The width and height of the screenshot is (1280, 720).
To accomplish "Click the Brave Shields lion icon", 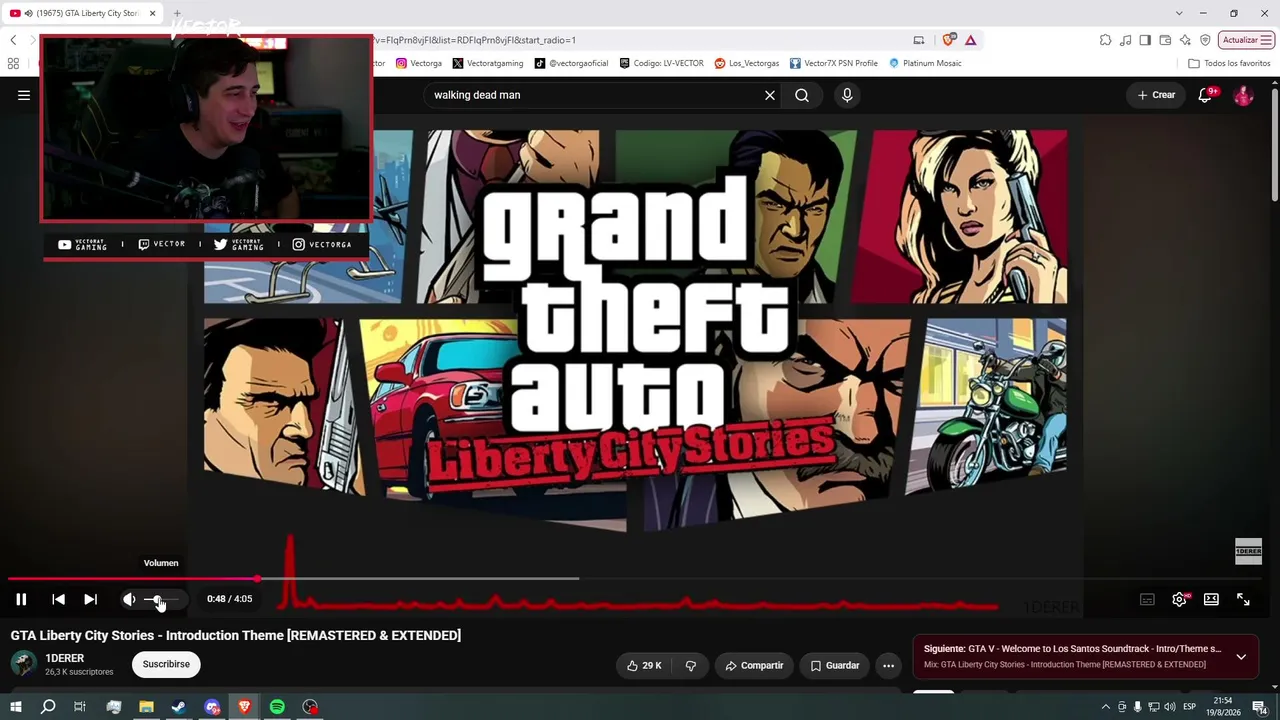I will pos(949,40).
